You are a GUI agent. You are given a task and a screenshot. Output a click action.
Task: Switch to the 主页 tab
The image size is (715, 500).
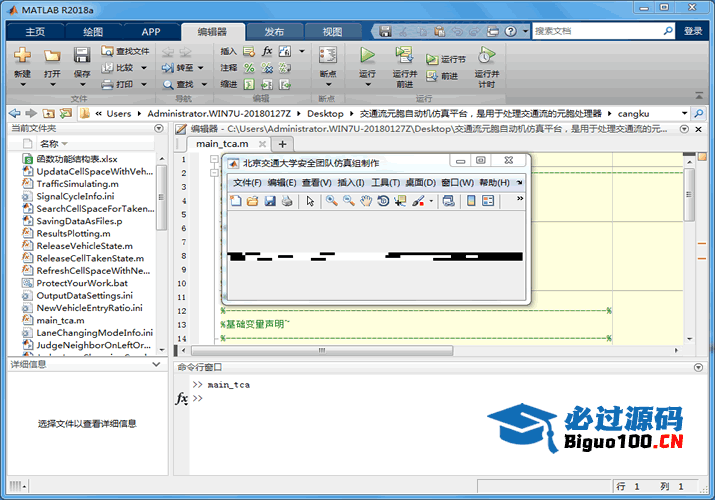tap(35, 31)
